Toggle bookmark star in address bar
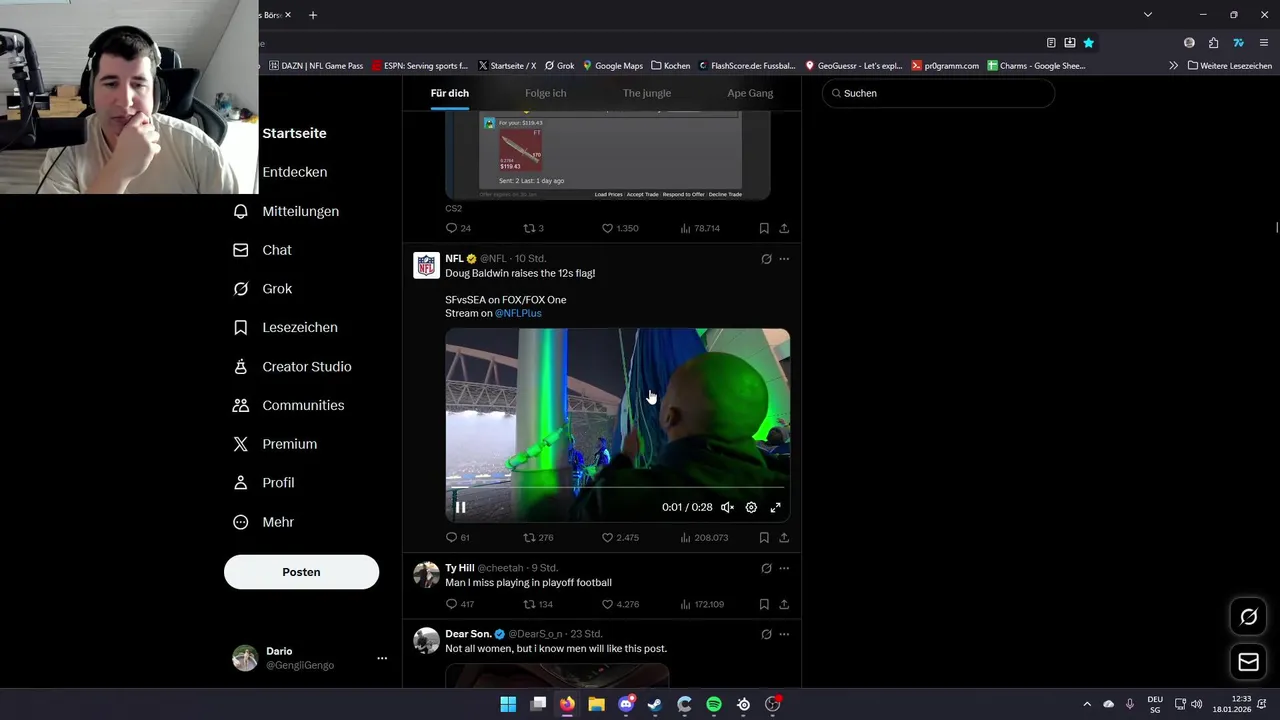 click(x=1089, y=43)
